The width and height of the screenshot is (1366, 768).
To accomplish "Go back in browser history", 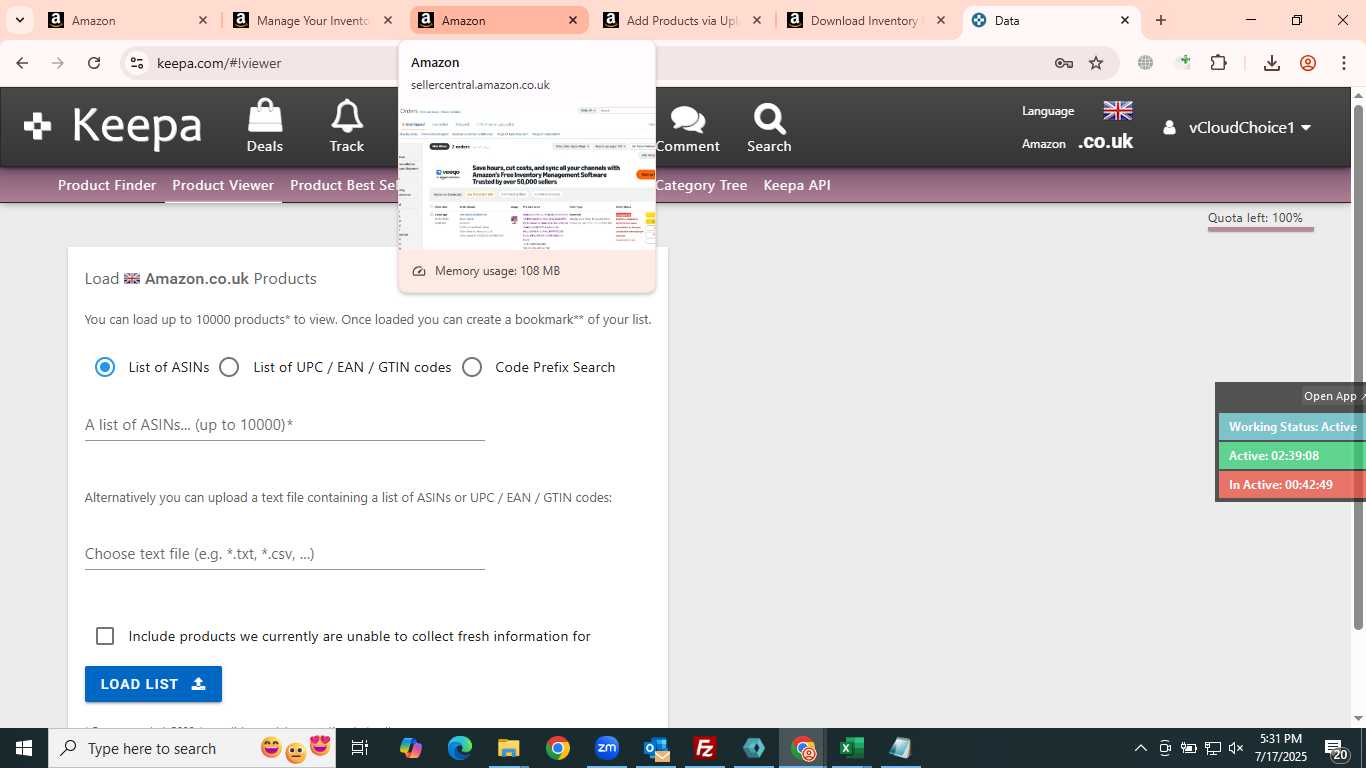I will 23,63.
